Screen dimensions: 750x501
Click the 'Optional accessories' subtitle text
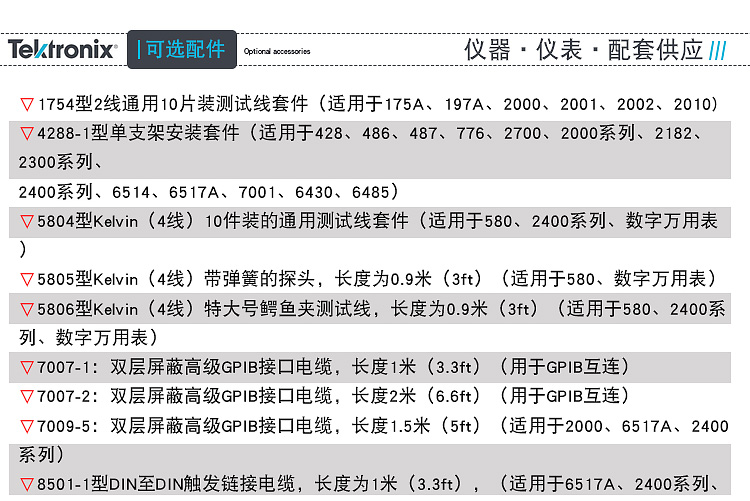[277, 51]
